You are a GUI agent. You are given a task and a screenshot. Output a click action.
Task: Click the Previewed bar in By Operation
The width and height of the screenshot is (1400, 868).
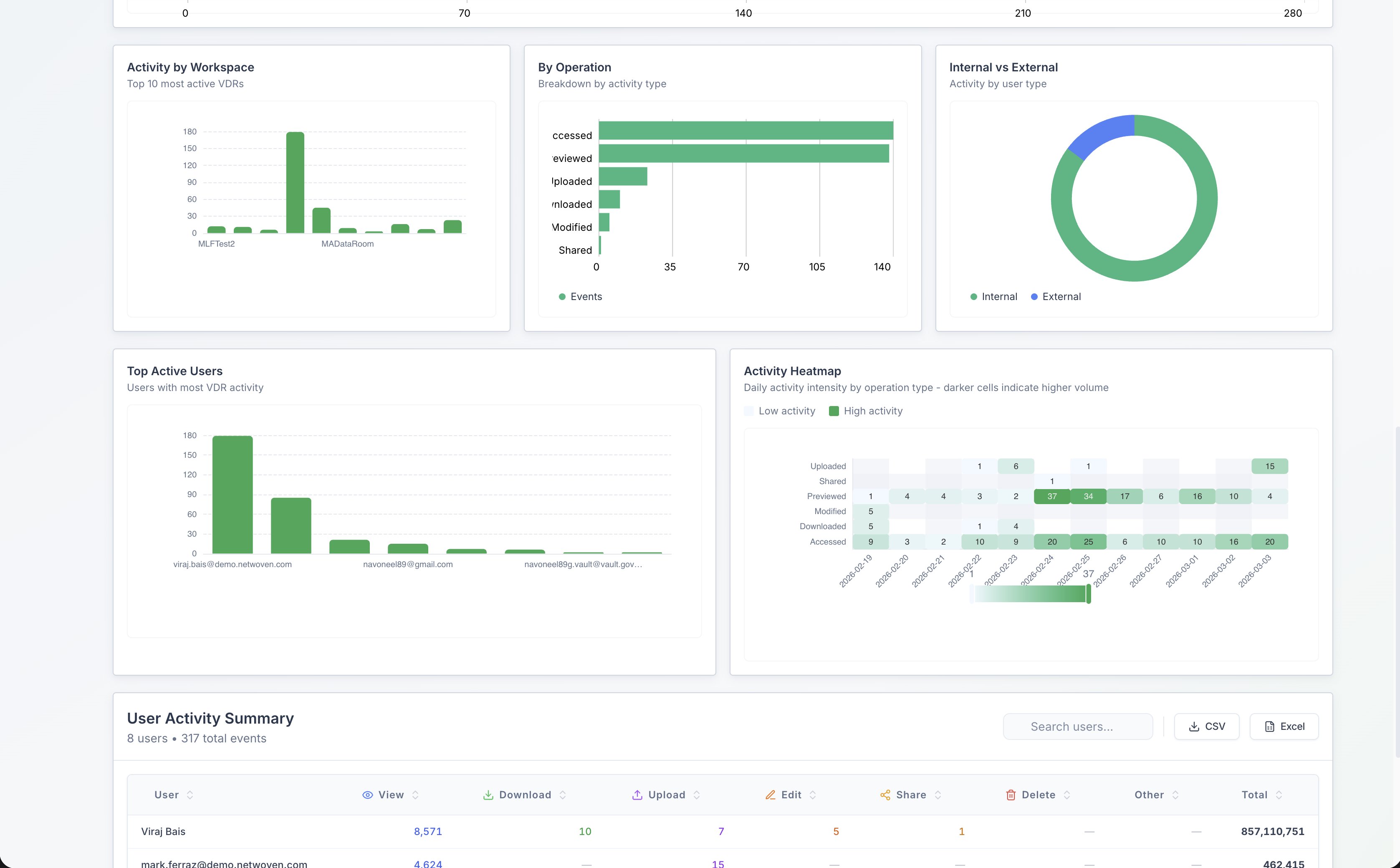pyautogui.click(x=744, y=153)
